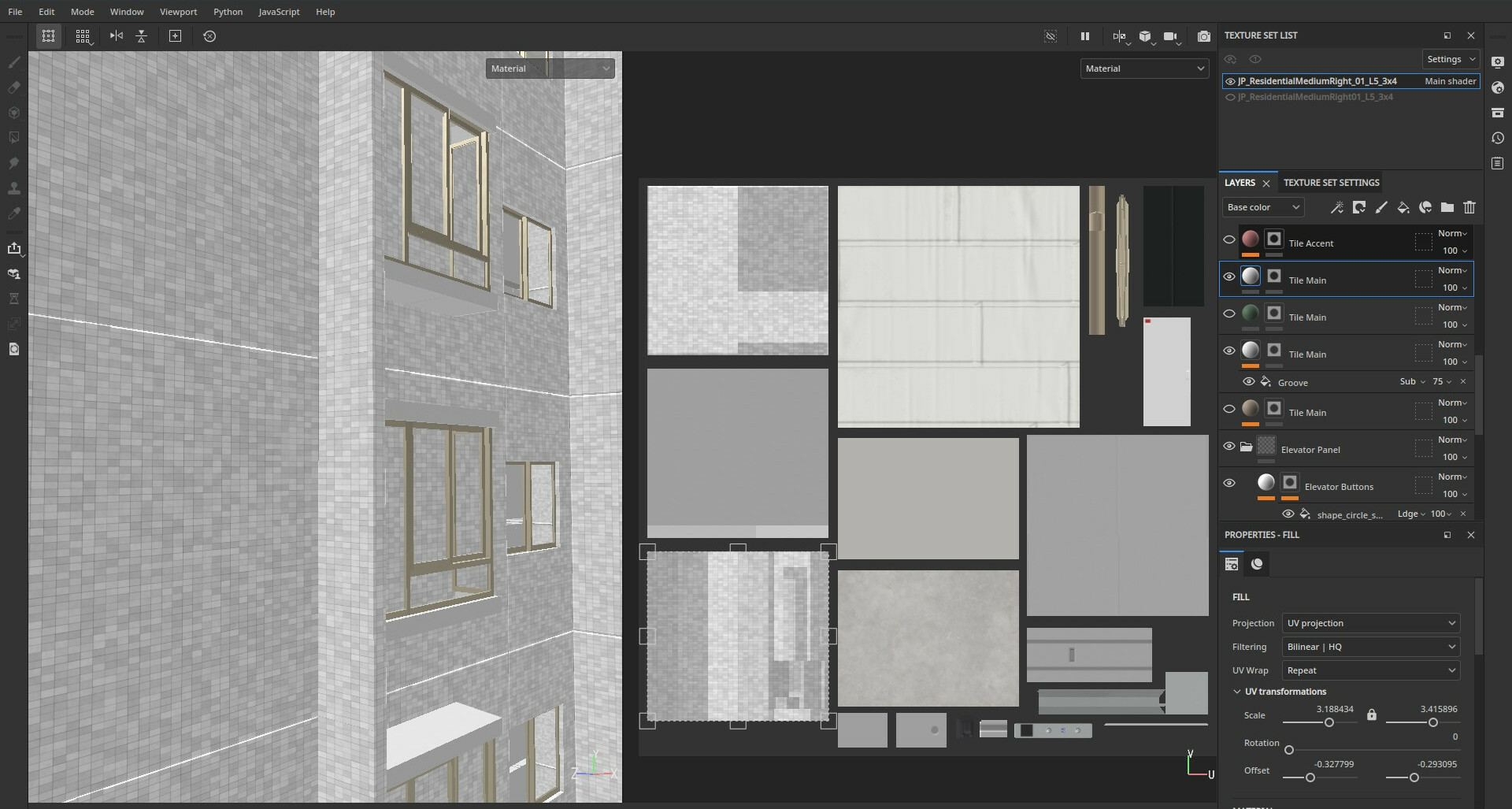
Task: Open the Projection dropdown showing UV projection
Action: pos(1370,623)
